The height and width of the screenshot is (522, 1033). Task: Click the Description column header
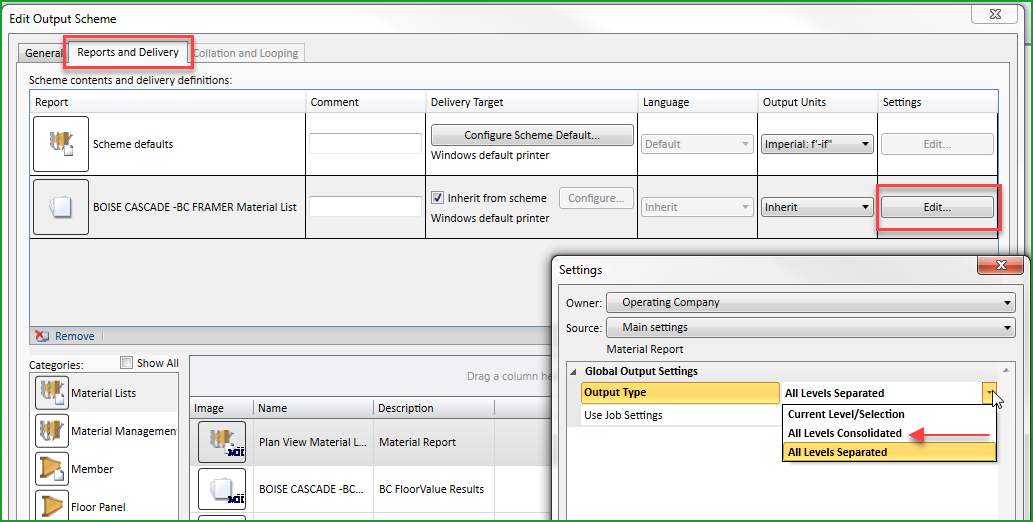[x=433, y=408]
